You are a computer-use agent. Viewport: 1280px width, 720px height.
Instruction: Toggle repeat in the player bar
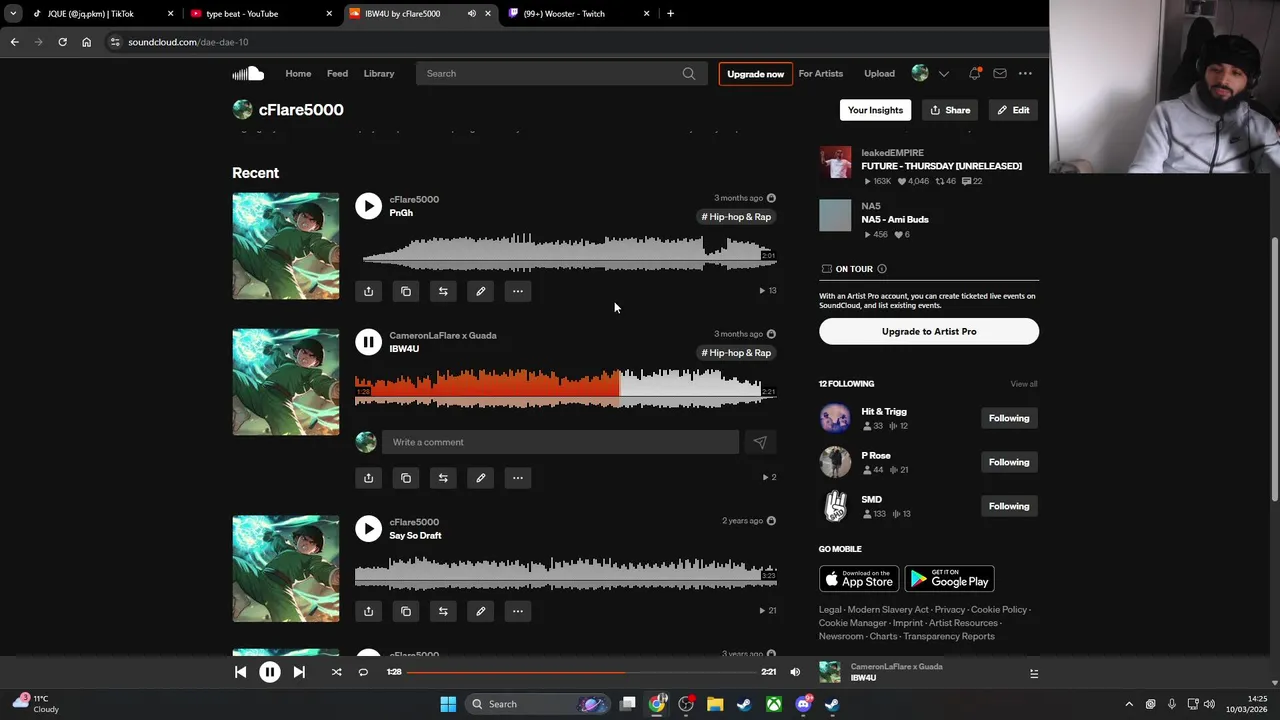click(363, 672)
